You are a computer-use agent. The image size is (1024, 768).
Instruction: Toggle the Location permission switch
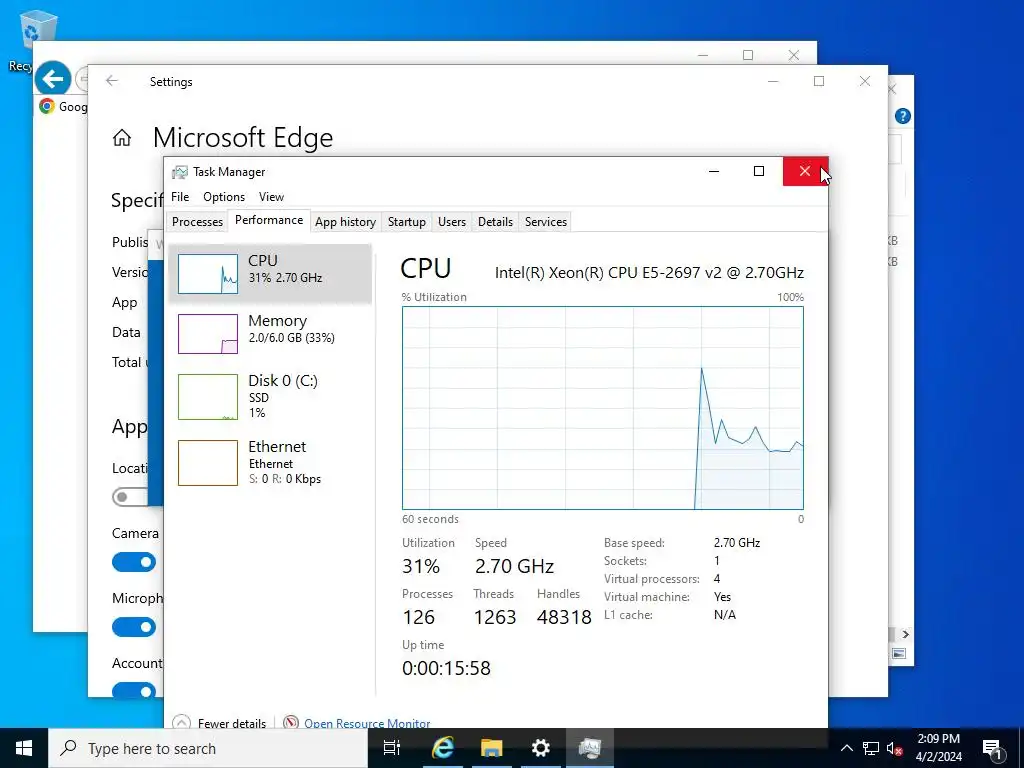[x=130, y=496]
